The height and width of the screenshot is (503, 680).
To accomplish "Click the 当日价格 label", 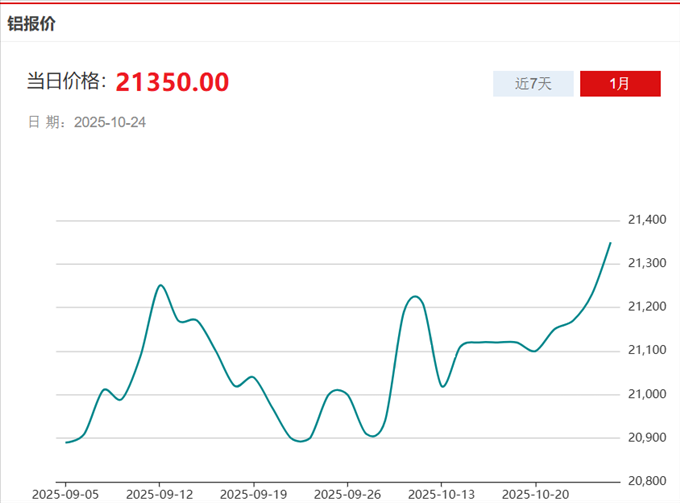I will click(66, 82).
